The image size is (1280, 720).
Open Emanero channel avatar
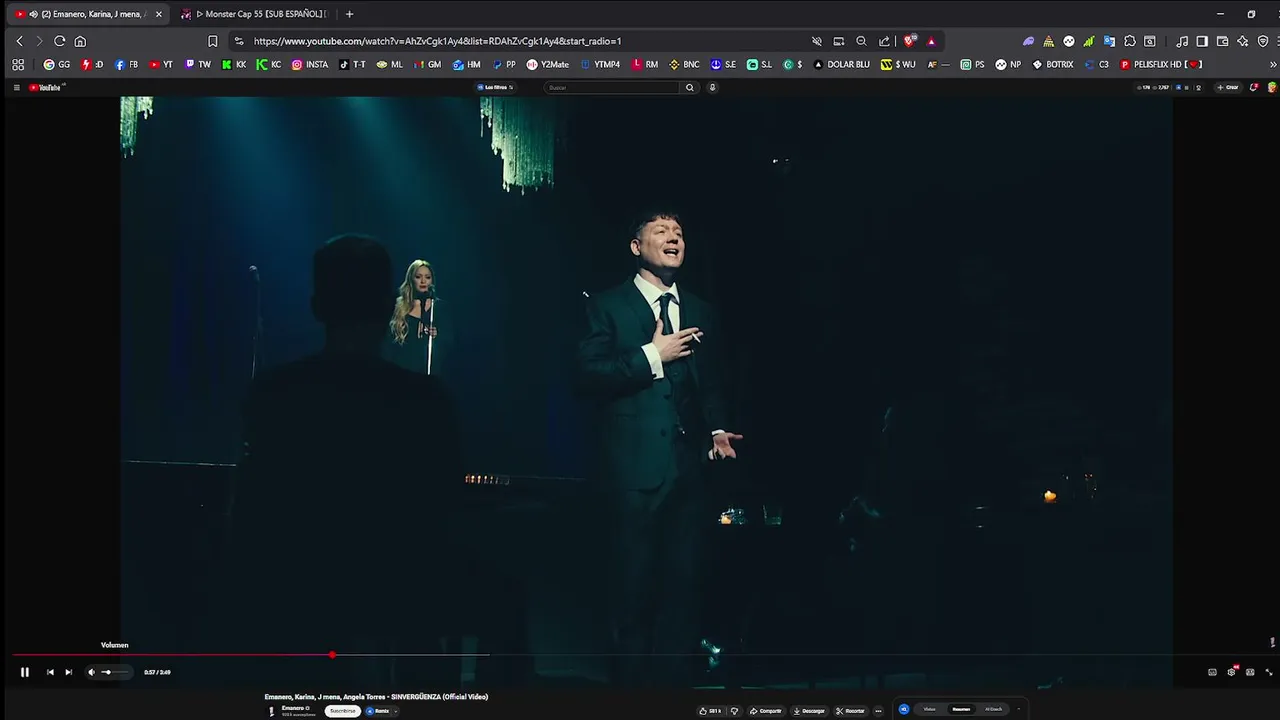[x=271, y=711]
